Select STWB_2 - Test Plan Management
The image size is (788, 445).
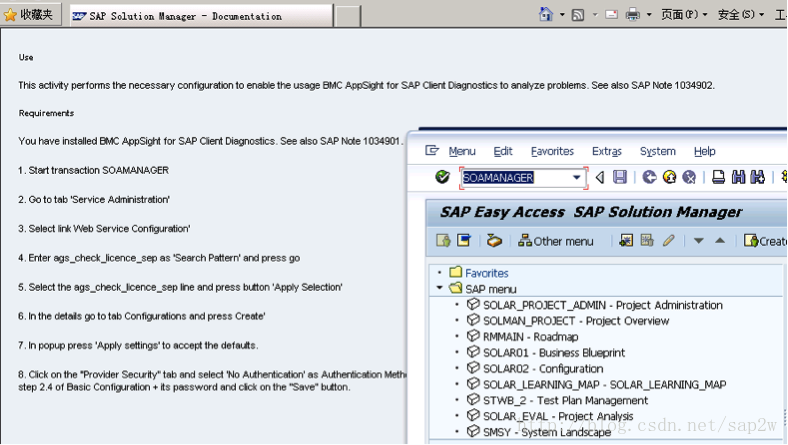(x=565, y=400)
